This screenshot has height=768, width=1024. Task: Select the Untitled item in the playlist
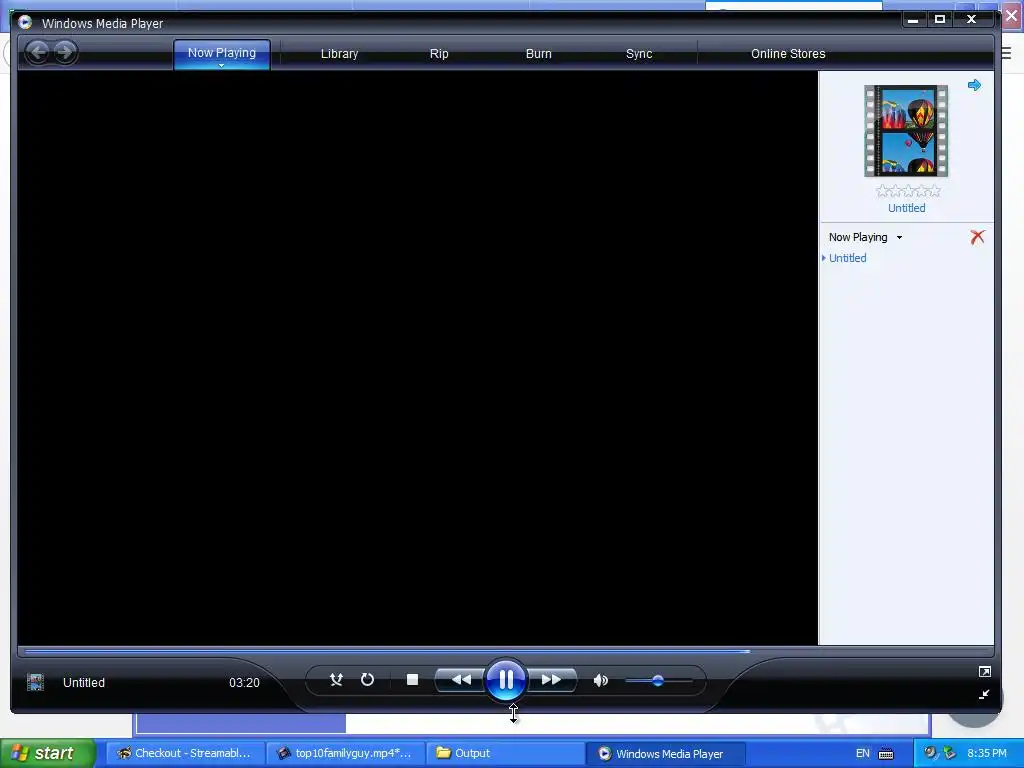pyautogui.click(x=848, y=258)
